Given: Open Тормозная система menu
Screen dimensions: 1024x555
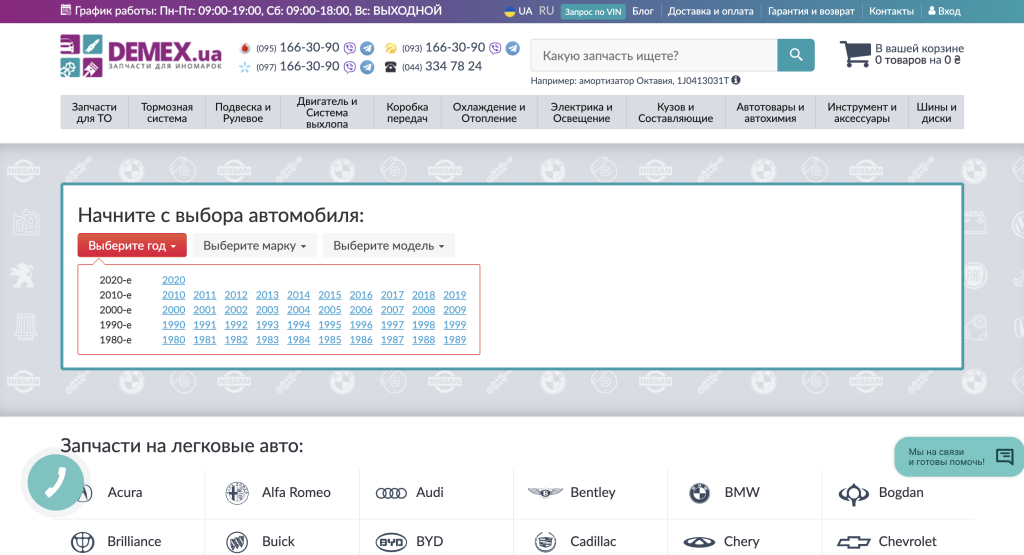Looking at the screenshot, I should click(167, 112).
